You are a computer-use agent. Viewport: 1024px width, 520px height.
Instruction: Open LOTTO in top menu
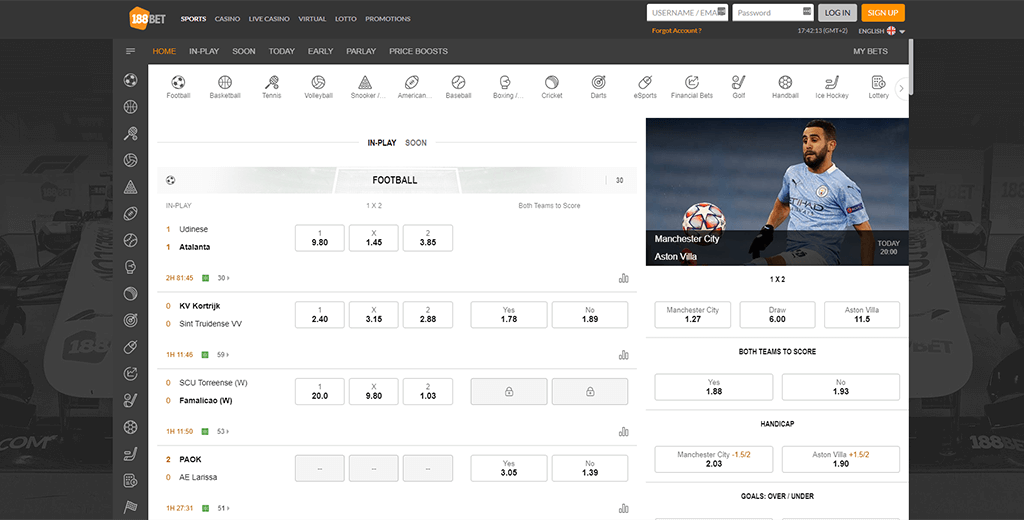click(x=346, y=19)
